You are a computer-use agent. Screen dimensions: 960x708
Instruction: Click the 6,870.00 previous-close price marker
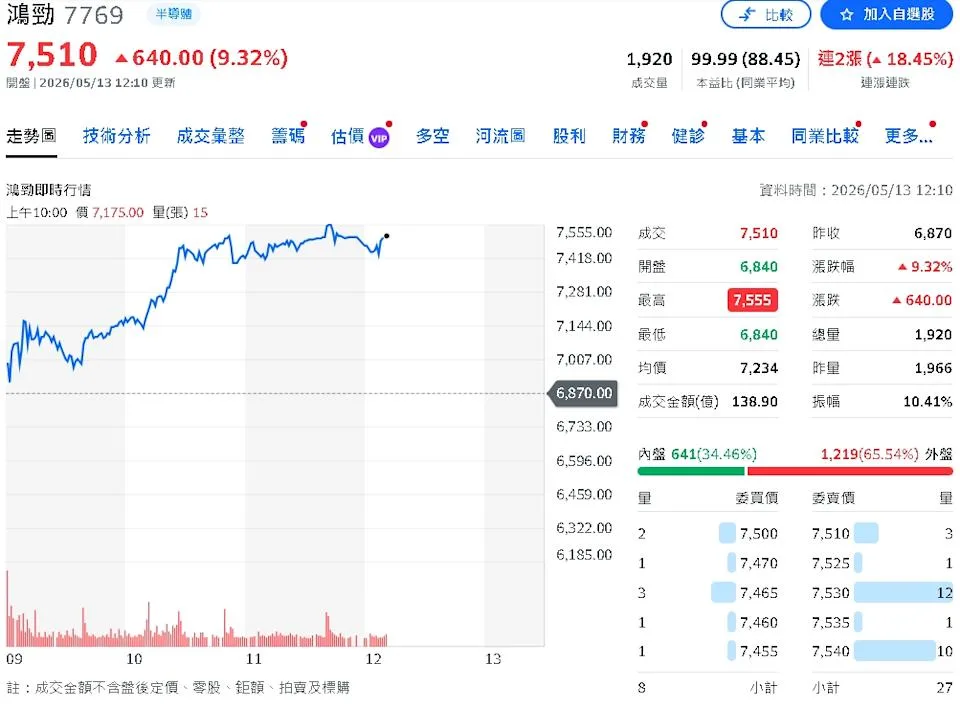click(582, 393)
